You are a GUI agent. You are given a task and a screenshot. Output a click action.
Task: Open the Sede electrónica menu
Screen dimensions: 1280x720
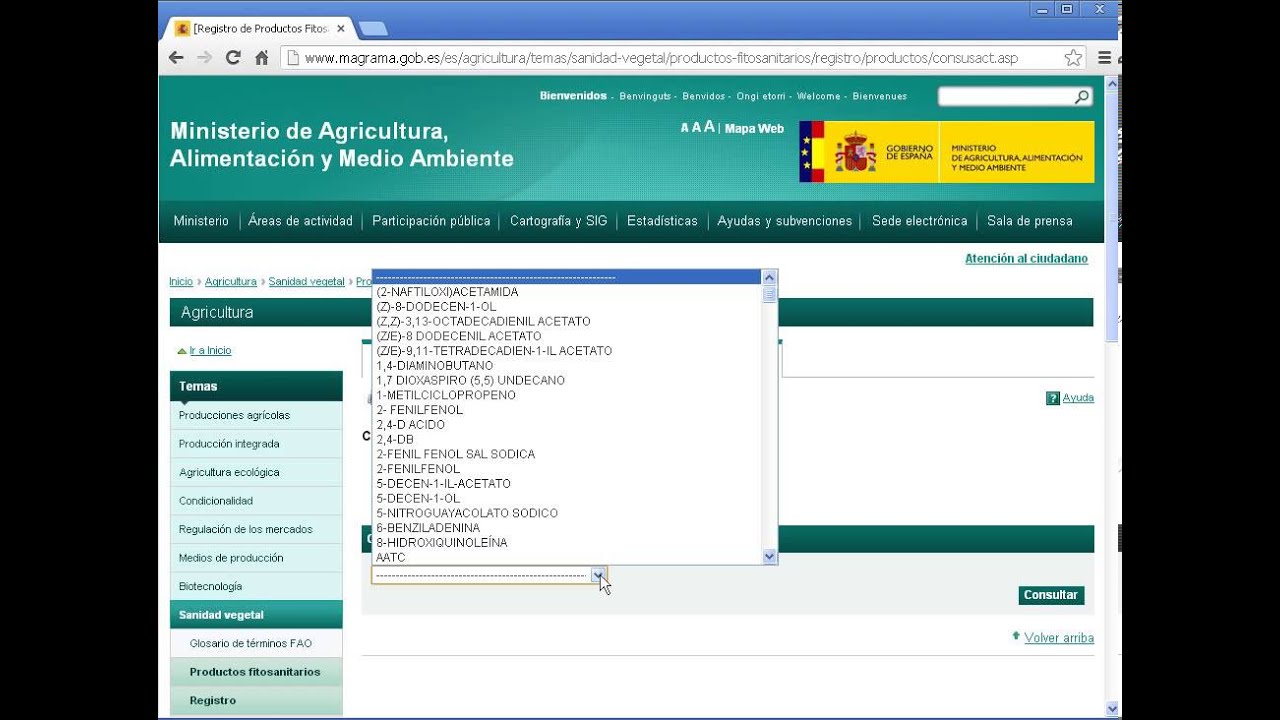coord(919,221)
